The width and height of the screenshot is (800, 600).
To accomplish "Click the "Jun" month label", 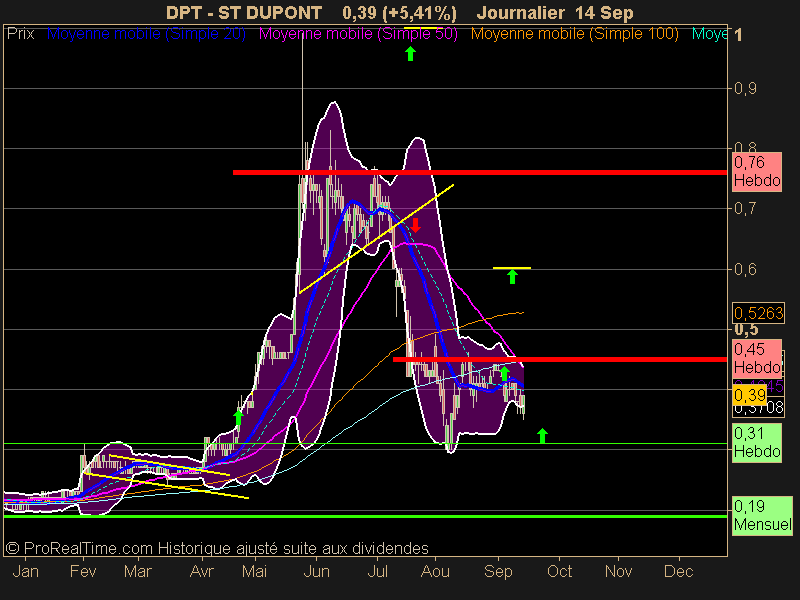I will (x=316, y=571).
